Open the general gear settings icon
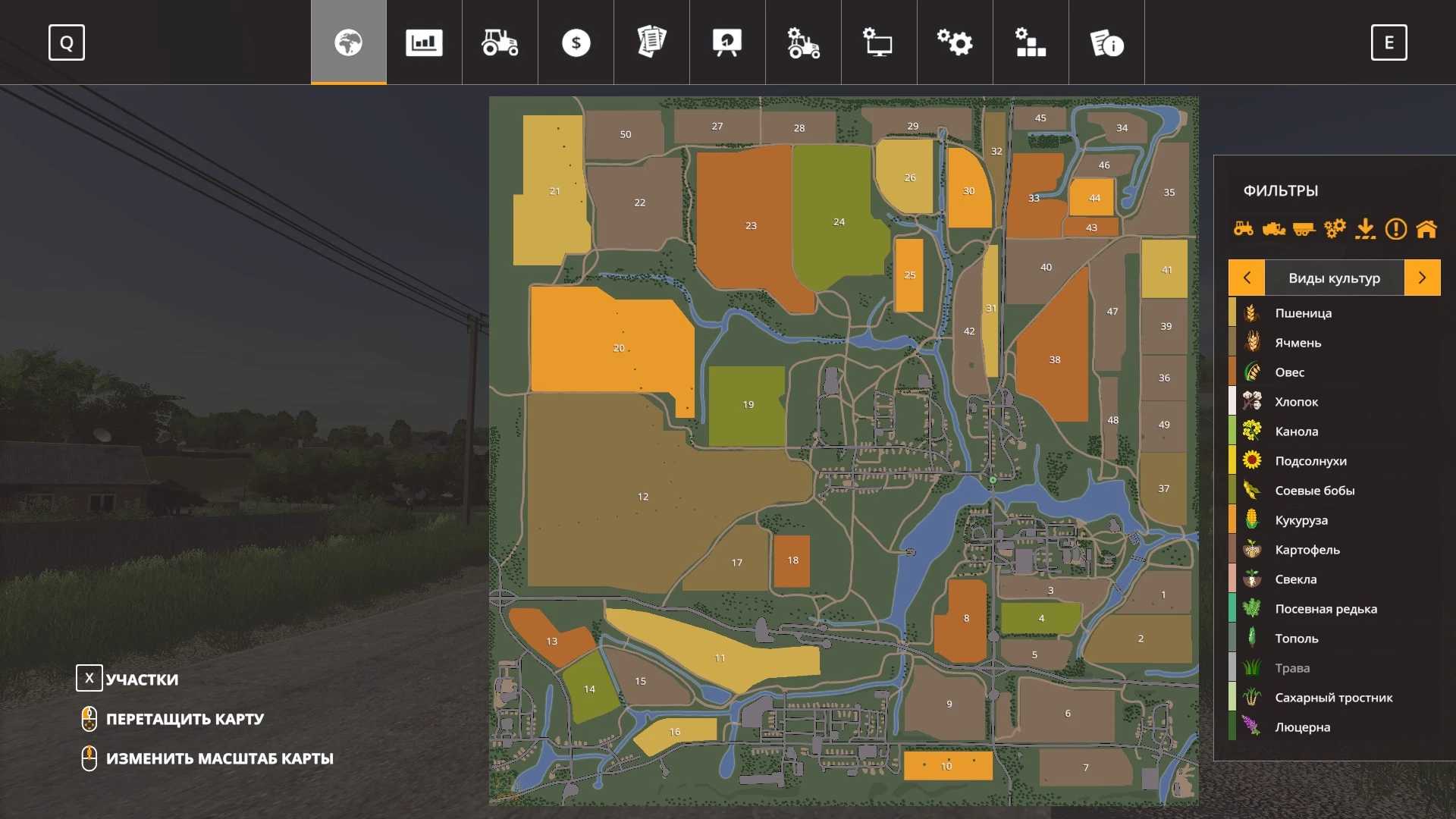This screenshot has height=819, width=1456. point(955,42)
